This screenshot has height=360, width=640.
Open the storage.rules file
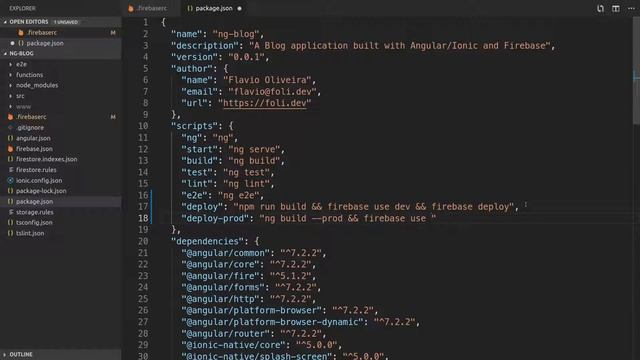[x=34, y=212]
